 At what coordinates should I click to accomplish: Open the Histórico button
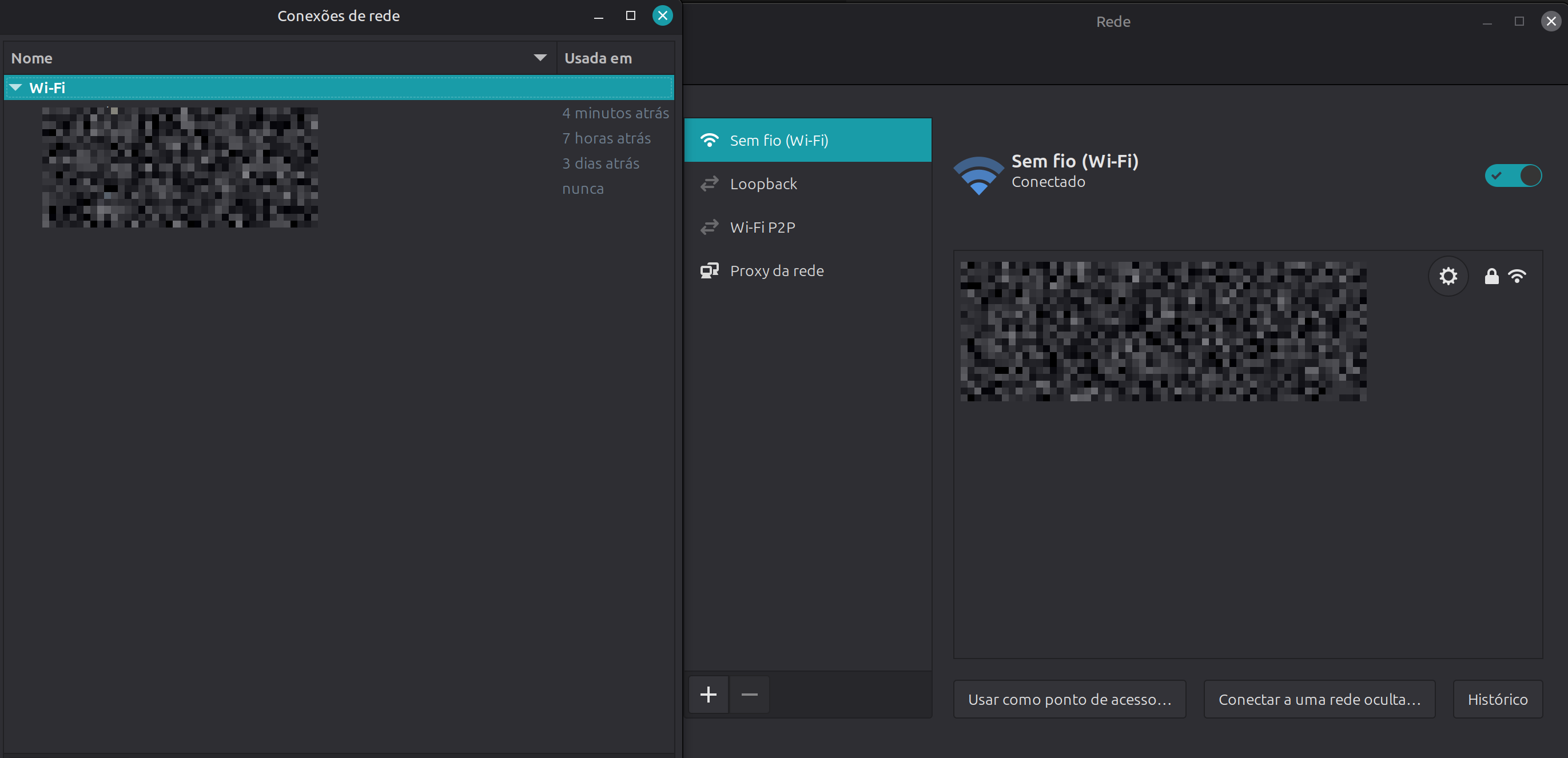(1497, 699)
